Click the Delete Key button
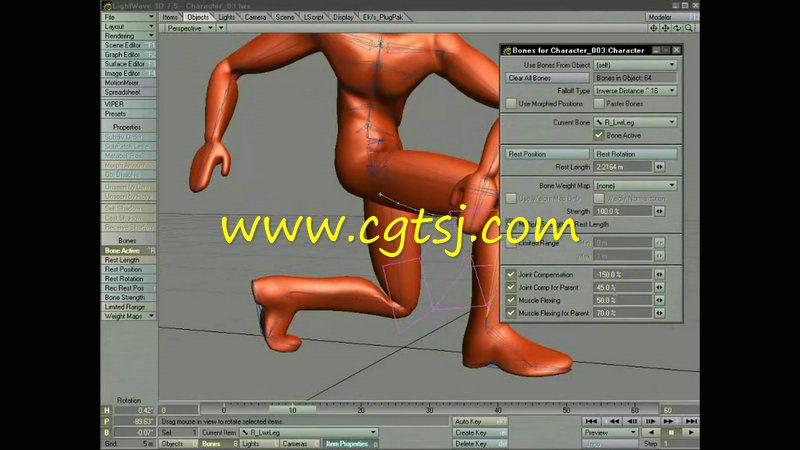The width and height of the screenshot is (800, 450). [480, 444]
